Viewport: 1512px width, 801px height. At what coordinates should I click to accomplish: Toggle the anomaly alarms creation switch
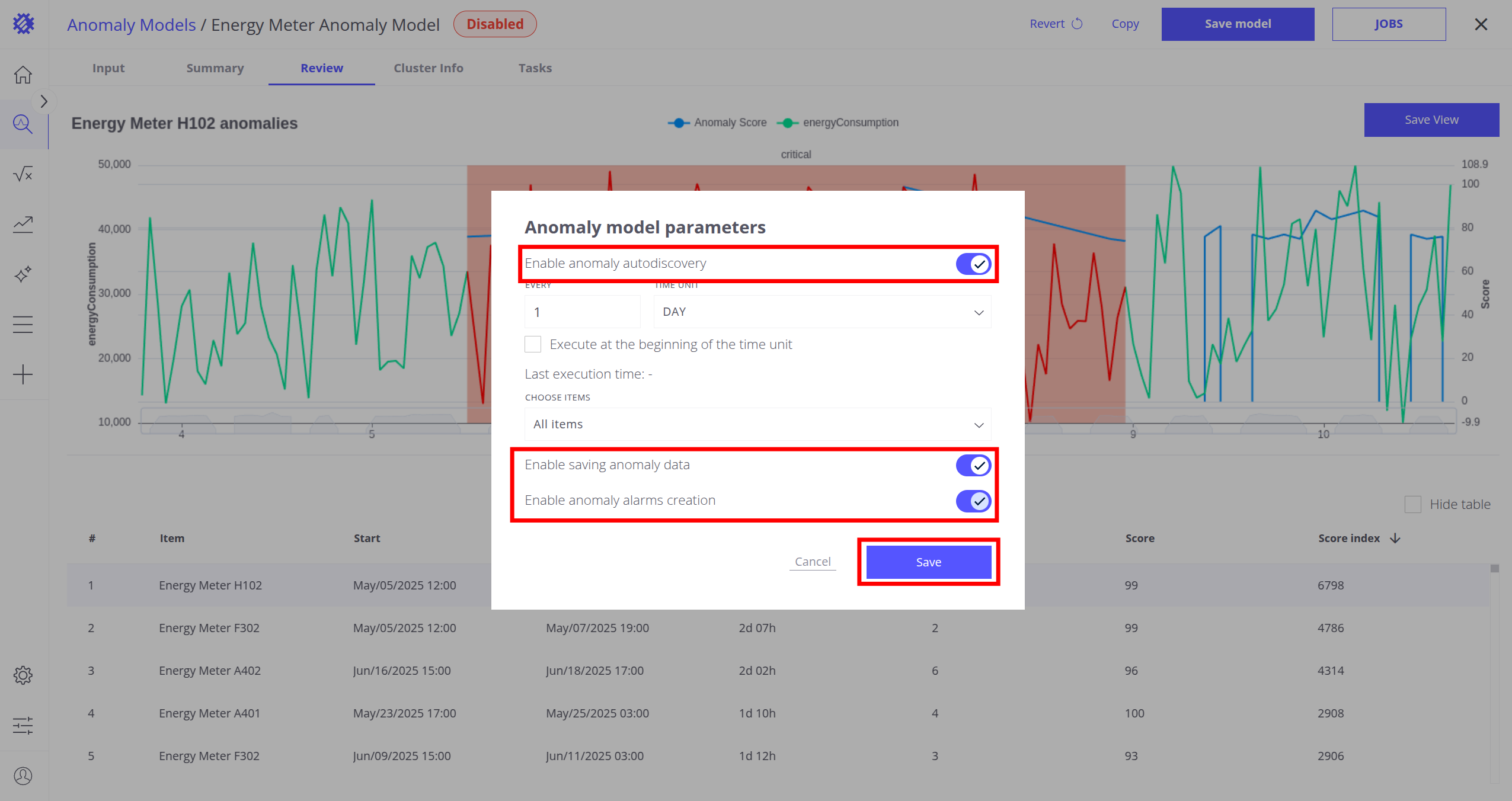pos(973,501)
